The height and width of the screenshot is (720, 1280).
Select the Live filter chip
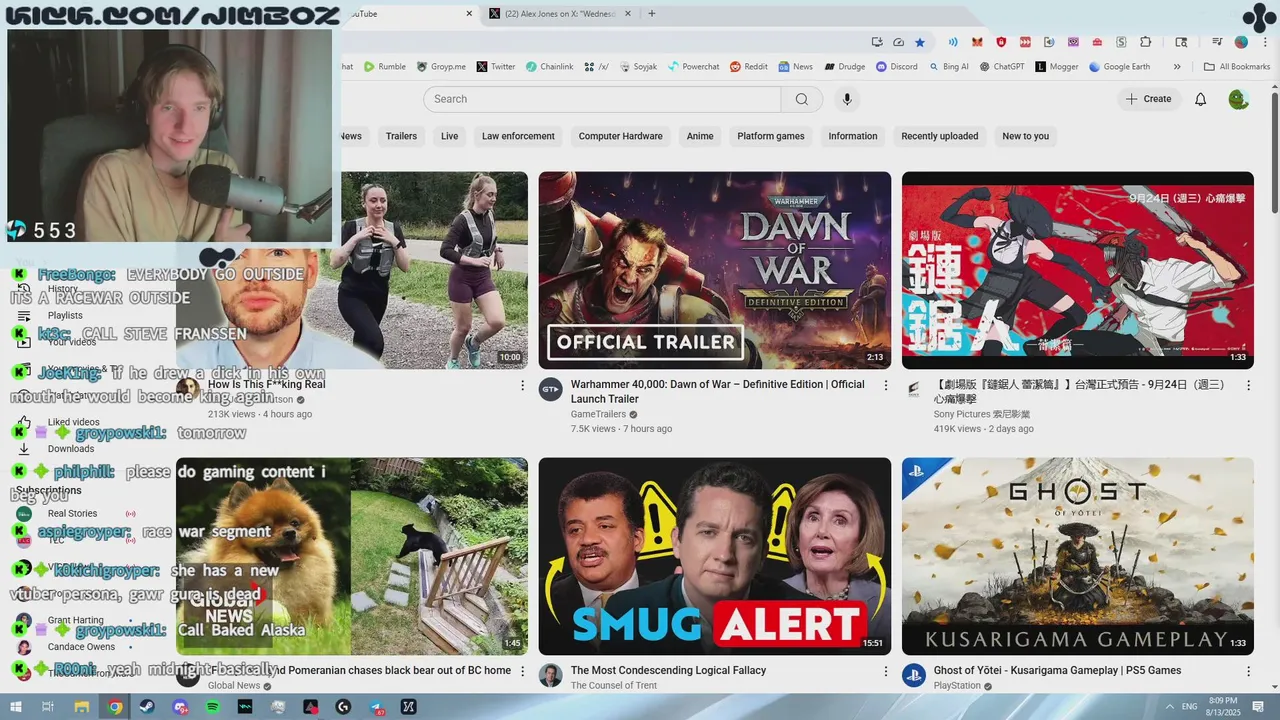pyautogui.click(x=450, y=136)
